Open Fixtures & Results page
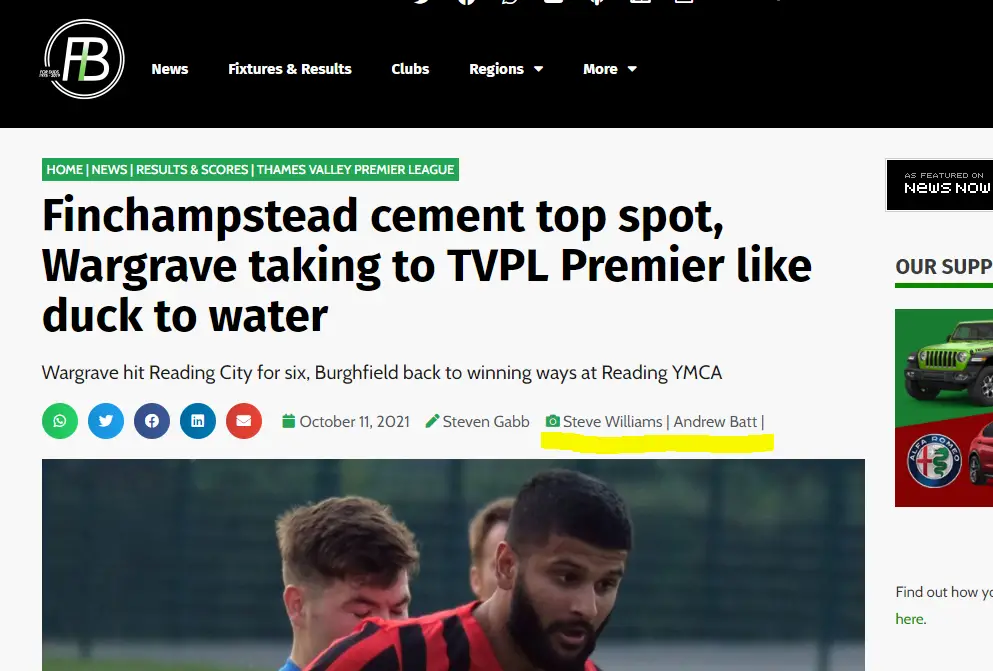The width and height of the screenshot is (993, 671). [x=289, y=69]
